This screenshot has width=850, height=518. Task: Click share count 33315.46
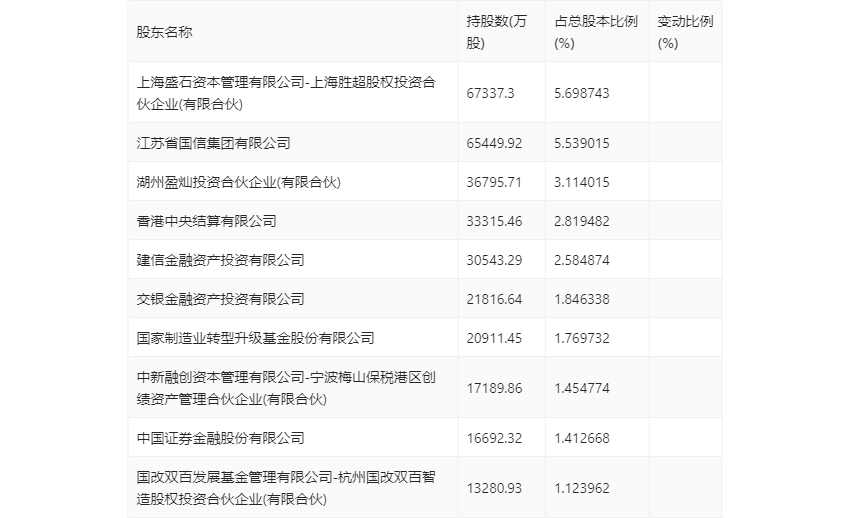[494, 221]
